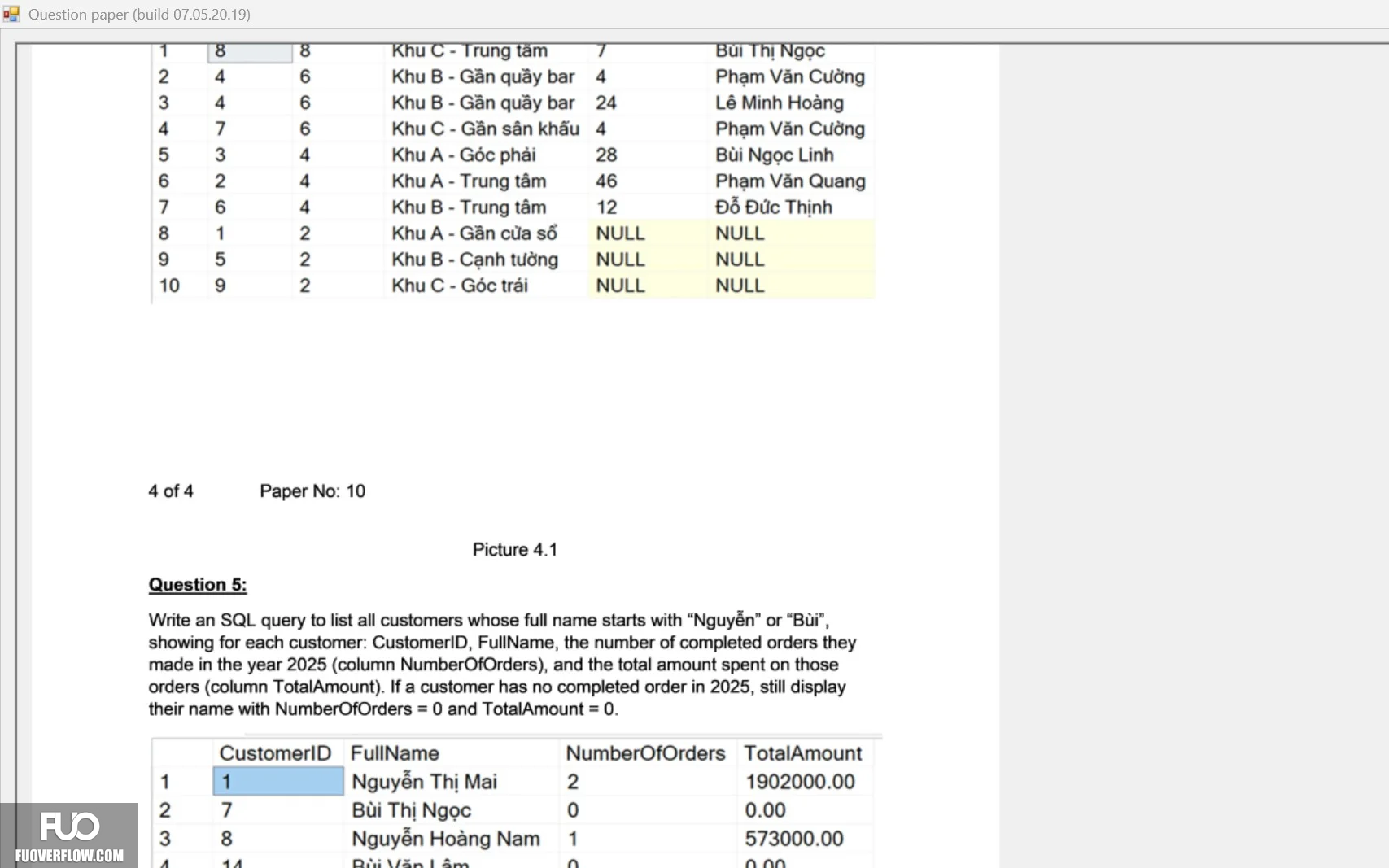Select the Nguyễn Thị Mai name cell
The width and height of the screenshot is (1389, 868).
point(425,782)
